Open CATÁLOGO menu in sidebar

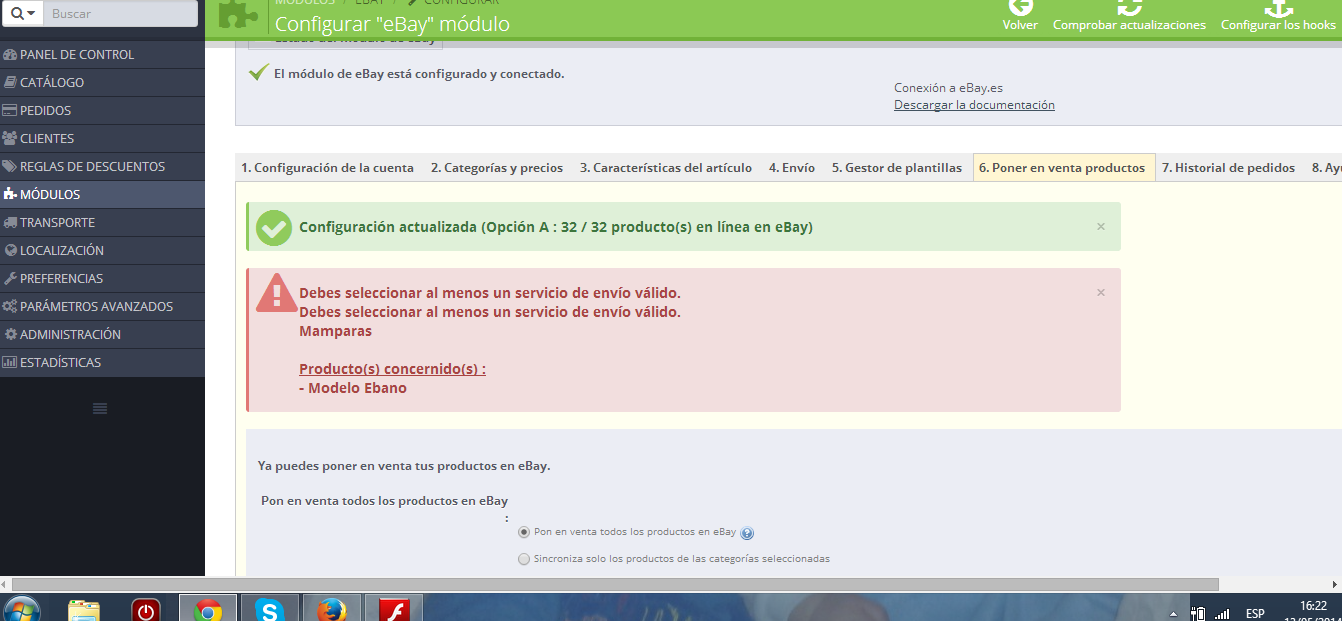(102, 82)
